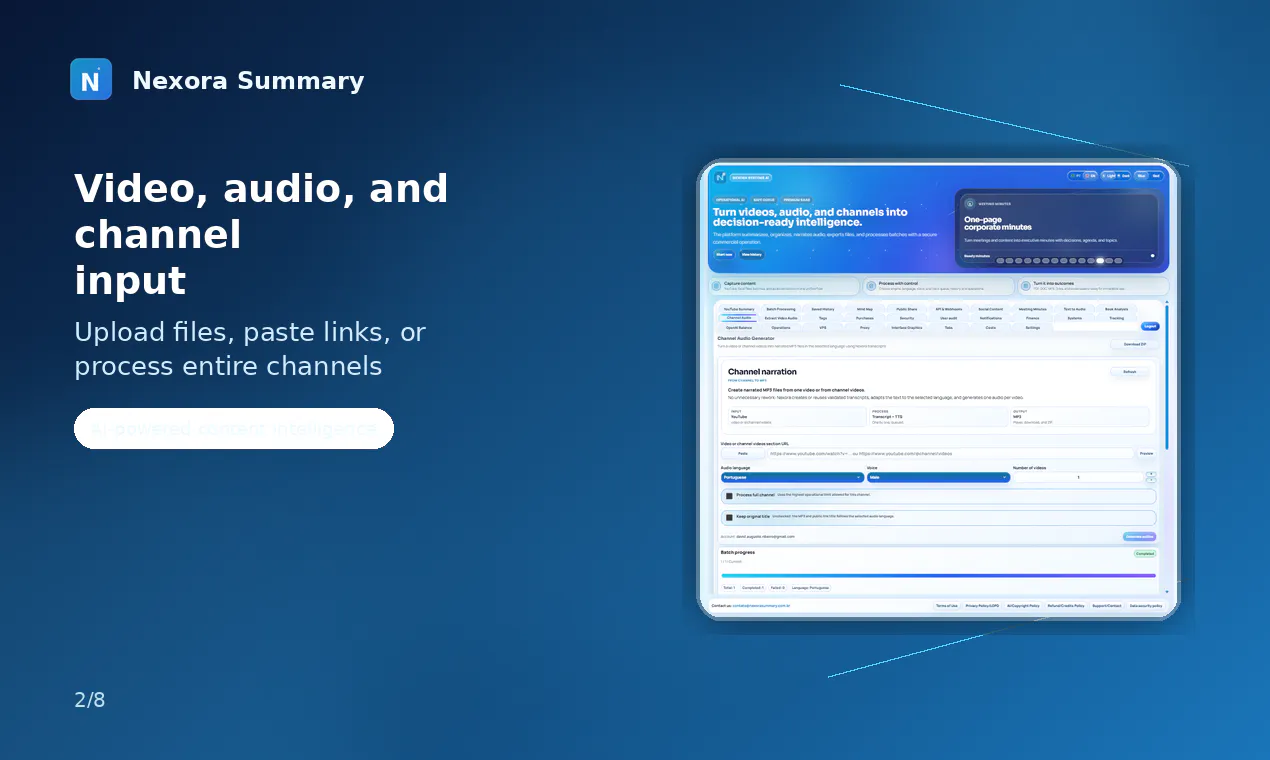The width and height of the screenshot is (1270, 760).
Task: Check the Keep original title checkbox
Action: click(x=729, y=517)
